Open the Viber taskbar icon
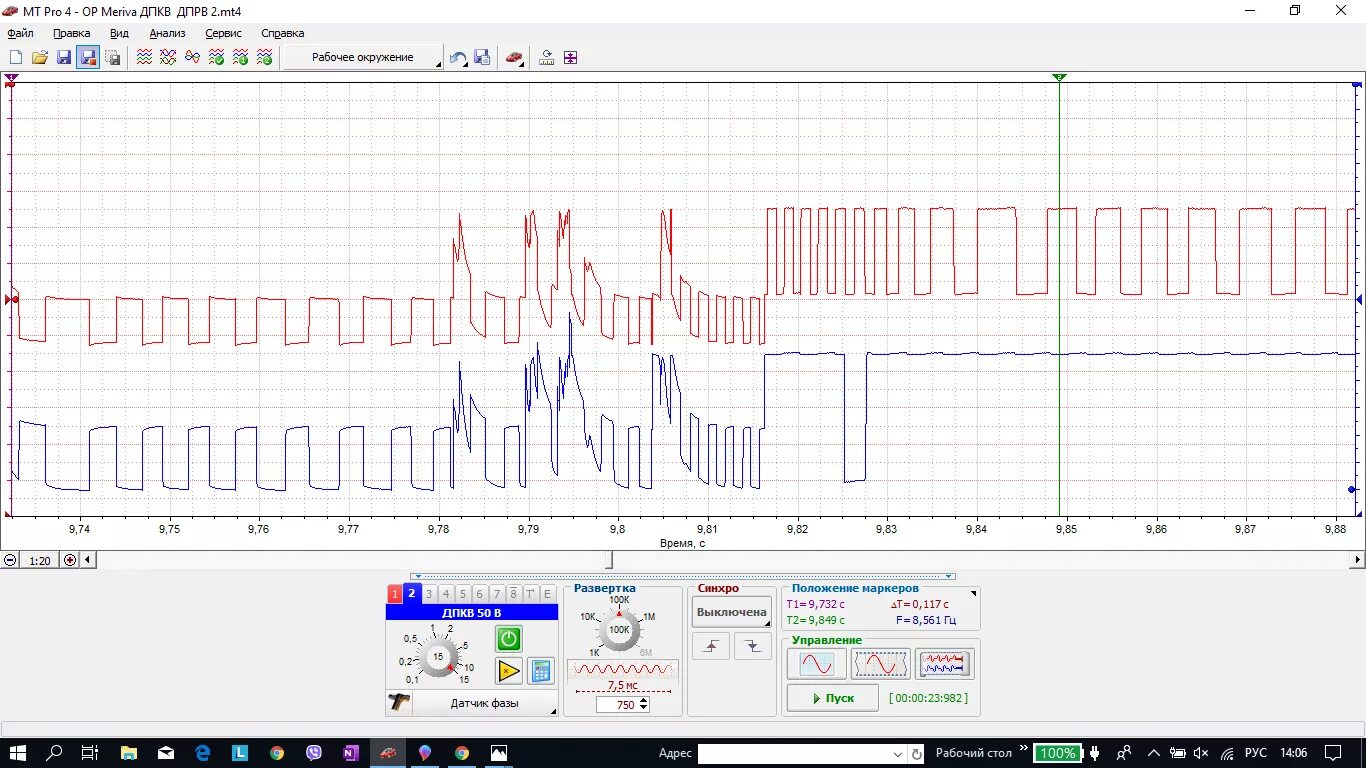Viewport: 1366px width, 768px height. click(314, 753)
